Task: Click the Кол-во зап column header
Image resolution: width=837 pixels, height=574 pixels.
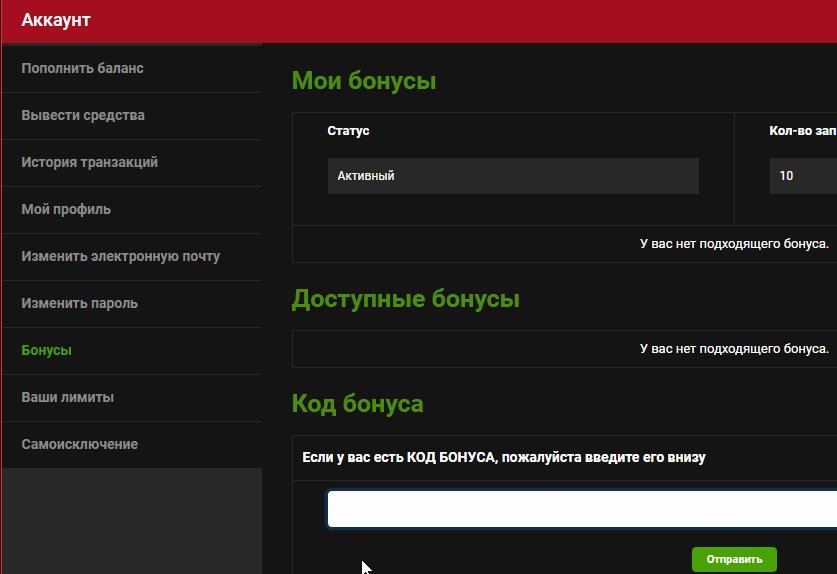Action: coord(802,131)
